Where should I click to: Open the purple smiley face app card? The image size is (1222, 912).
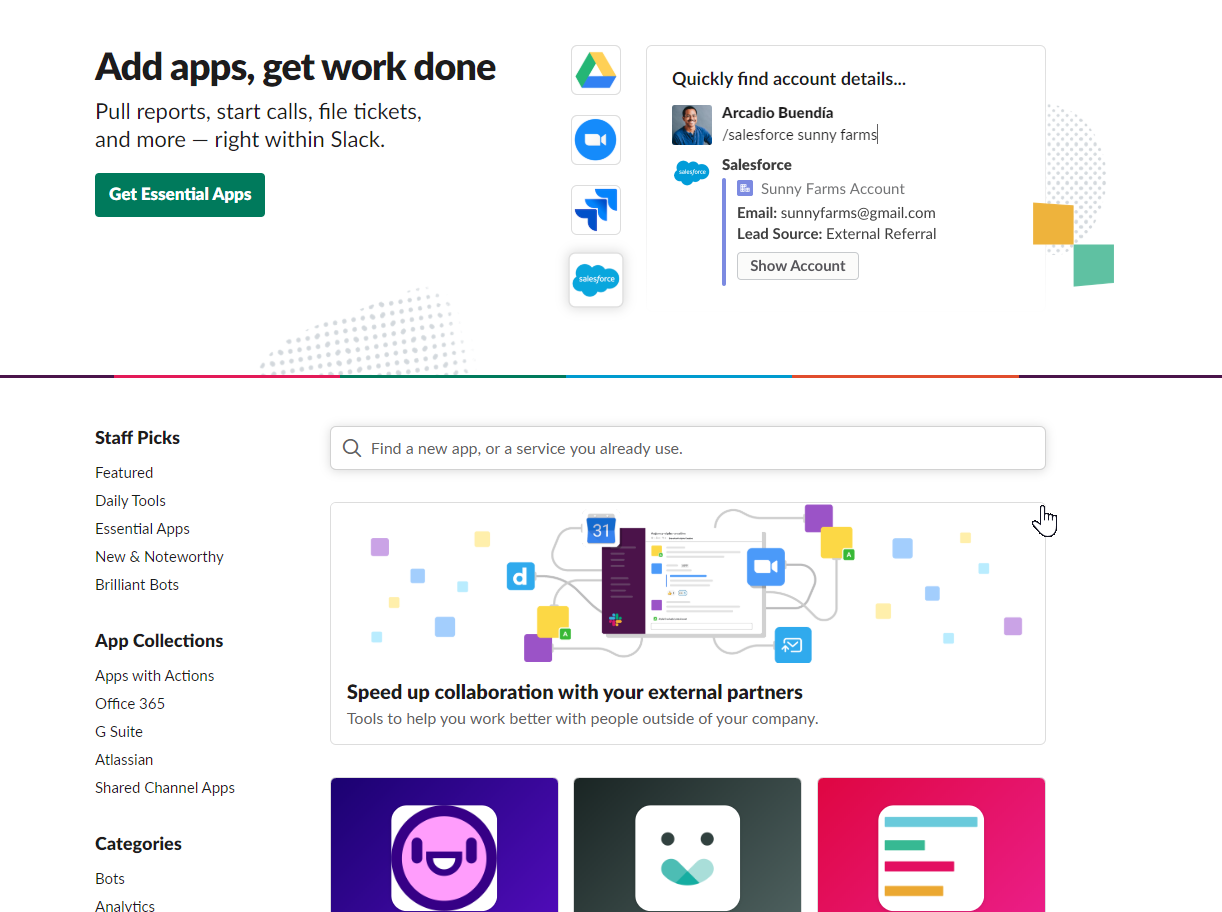tap(444, 845)
